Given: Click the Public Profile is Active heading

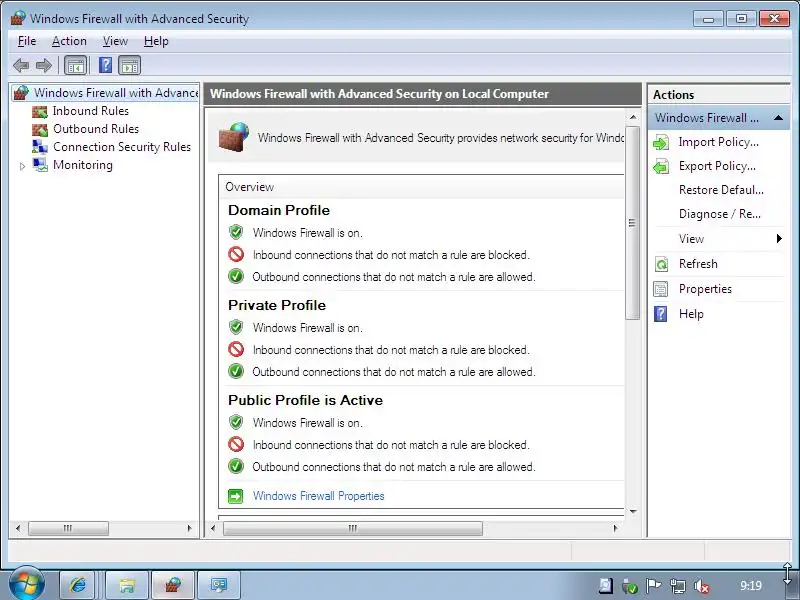Looking at the screenshot, I should point(306,400).
